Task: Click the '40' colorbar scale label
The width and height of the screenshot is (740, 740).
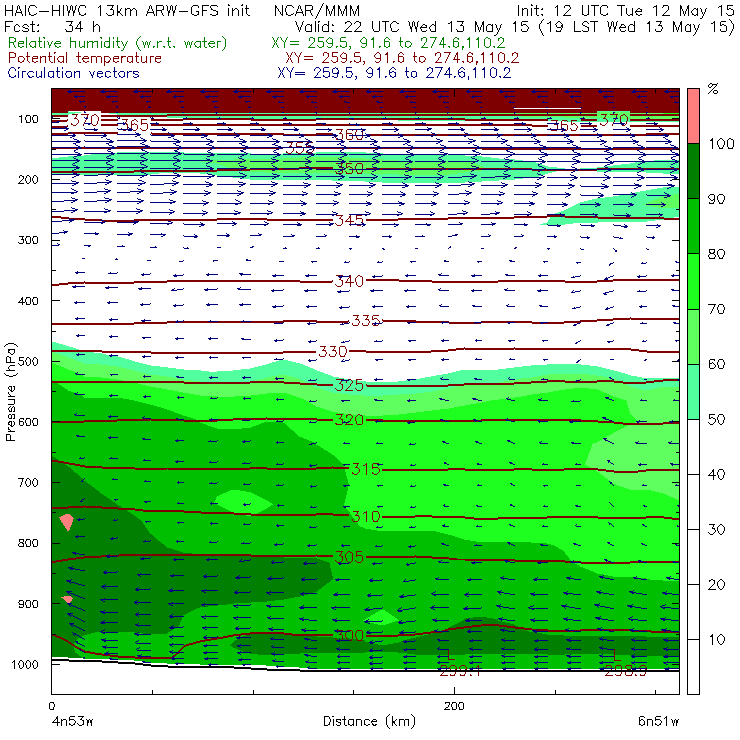Action: point(716,475)
